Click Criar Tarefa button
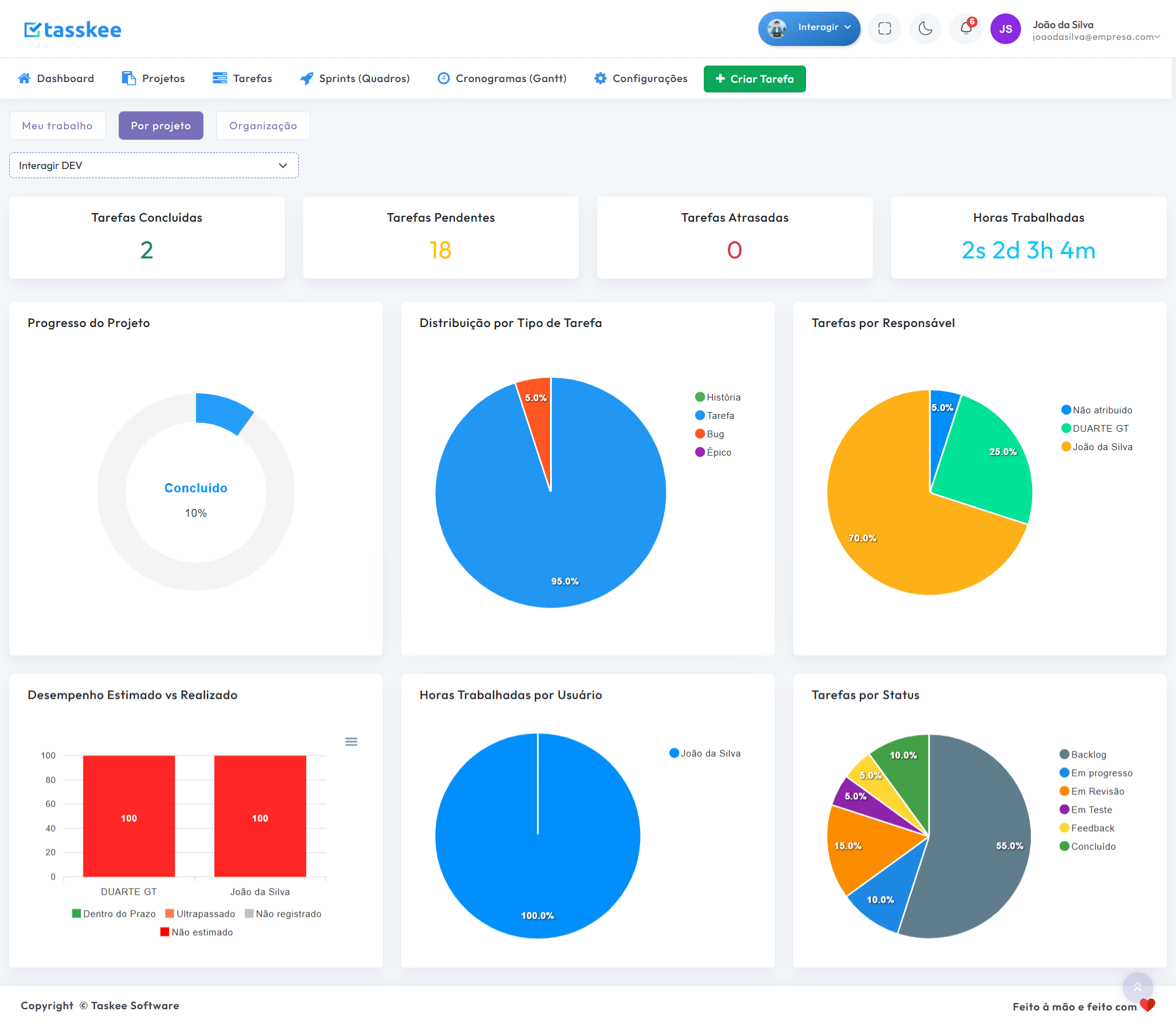Screen dimensions: 1176x1027 pos(755,79)
